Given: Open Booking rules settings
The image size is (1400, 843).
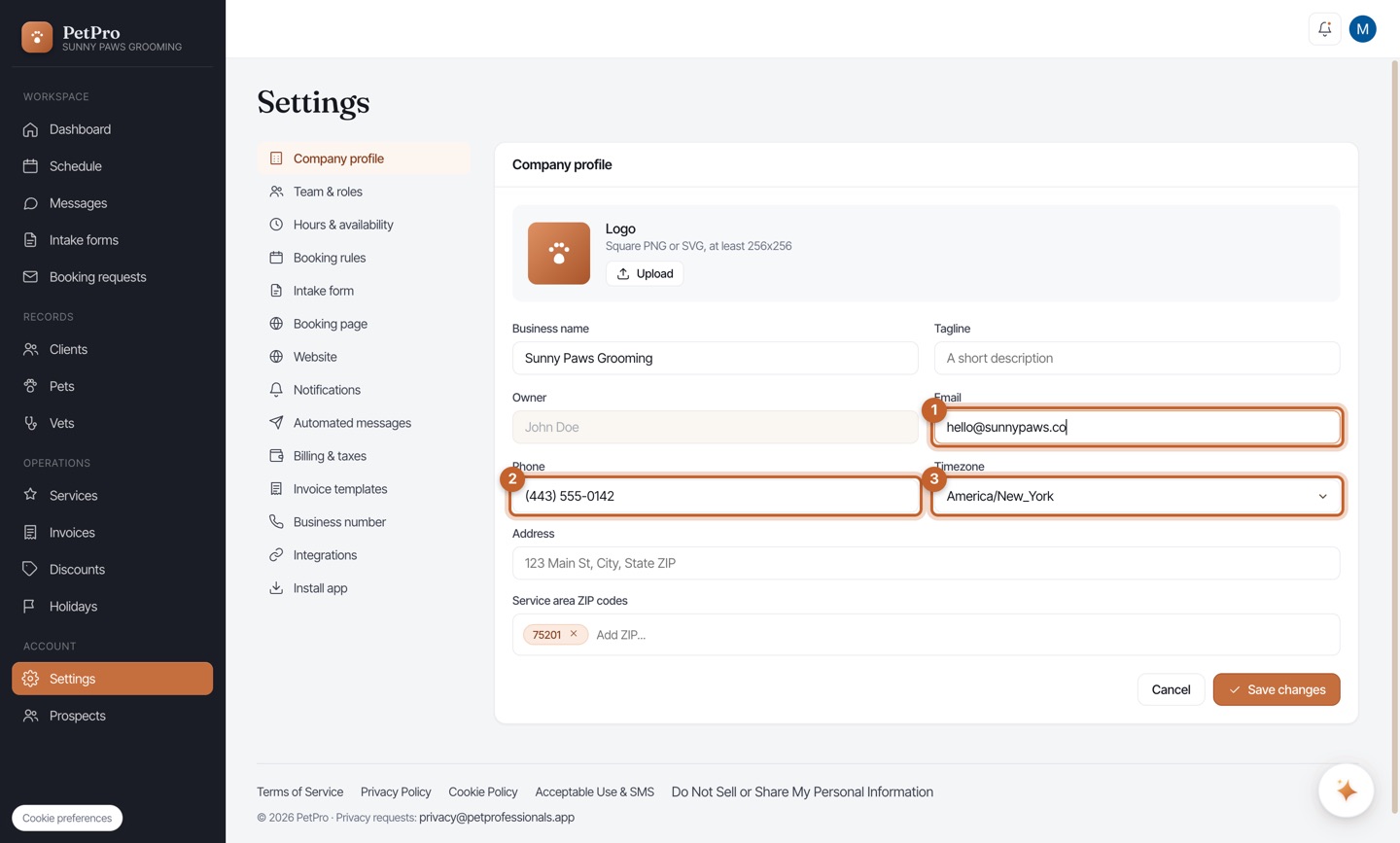Looking at the screenshot, I should coord(364,258).
